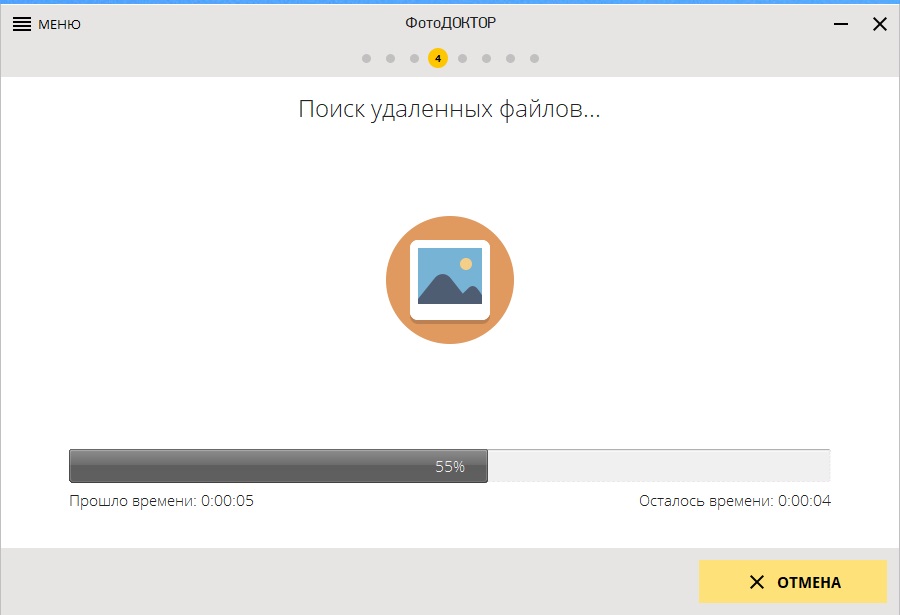Click the empty unfilled part of the progress bar

pos(660,466)
